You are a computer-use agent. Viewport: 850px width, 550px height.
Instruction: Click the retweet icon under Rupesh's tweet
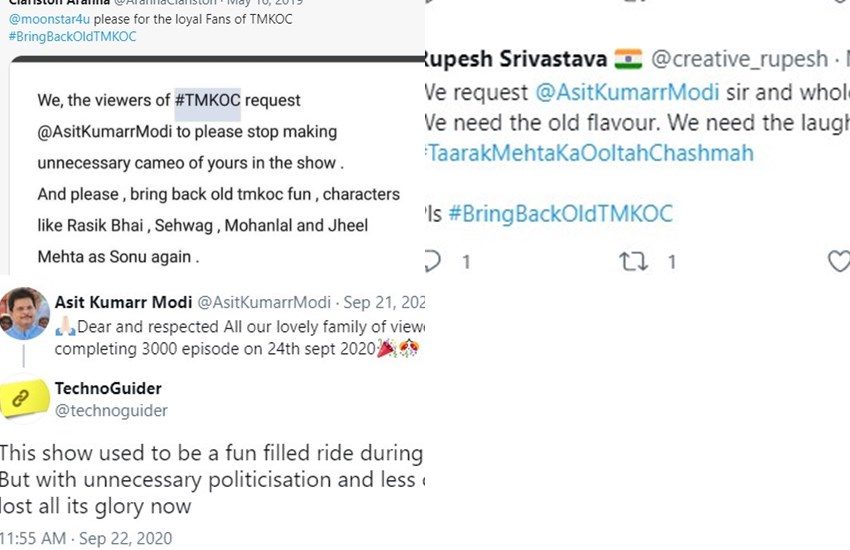pyautogui.click(x=632, y=261)
